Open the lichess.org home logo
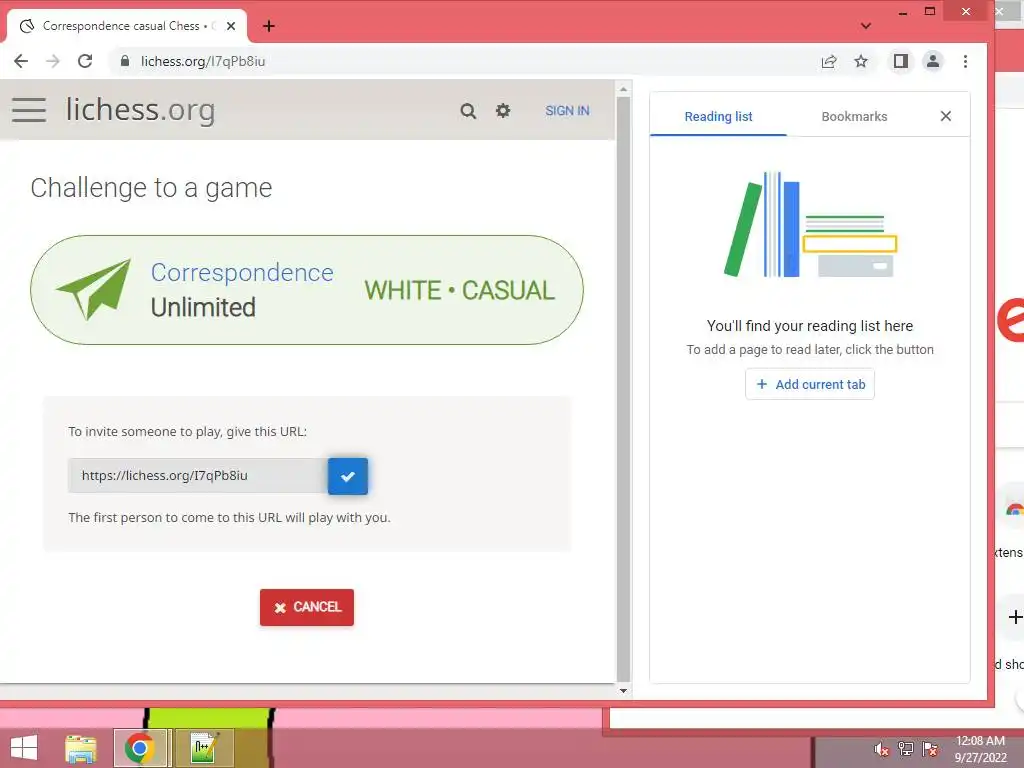This screenshot has width=1024, height=768. pyautogui.click(x=140, y=109)
